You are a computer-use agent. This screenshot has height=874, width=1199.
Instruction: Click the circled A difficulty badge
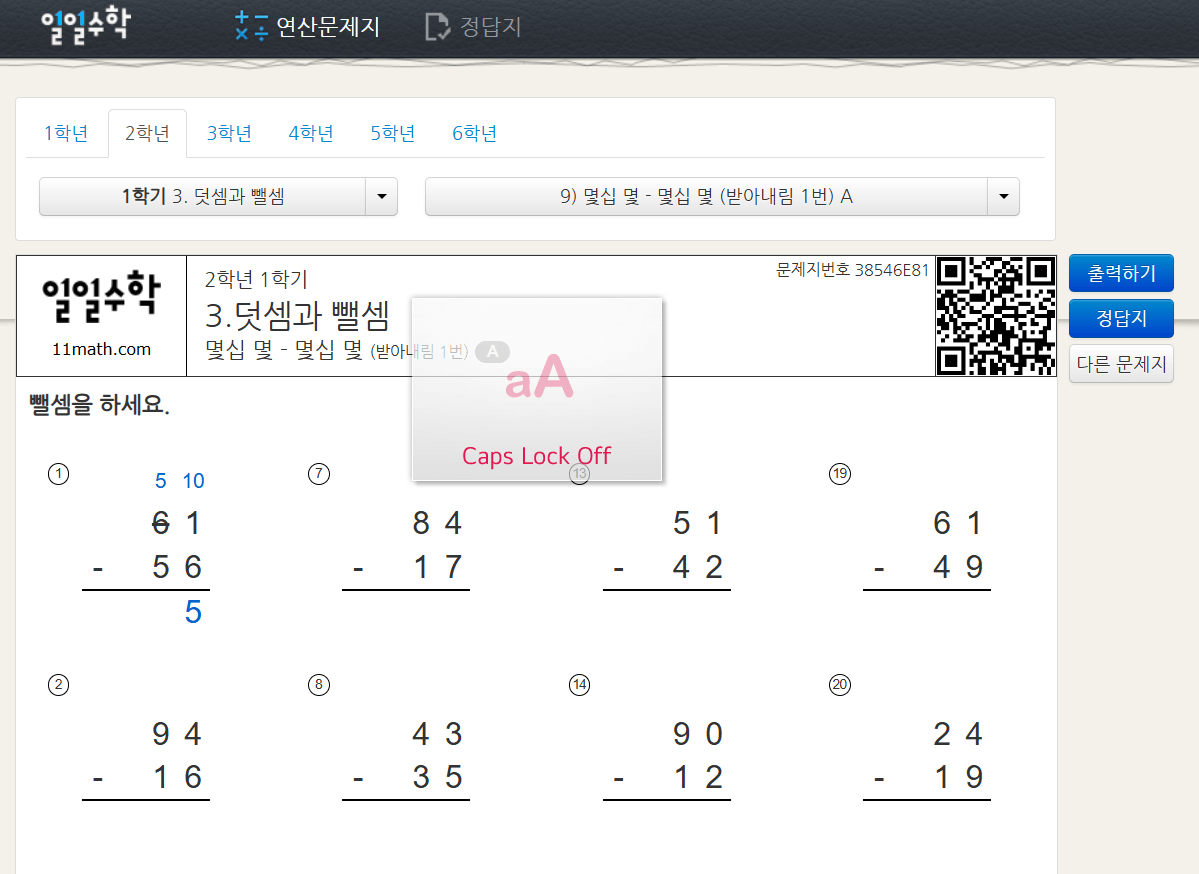[491, 352]
